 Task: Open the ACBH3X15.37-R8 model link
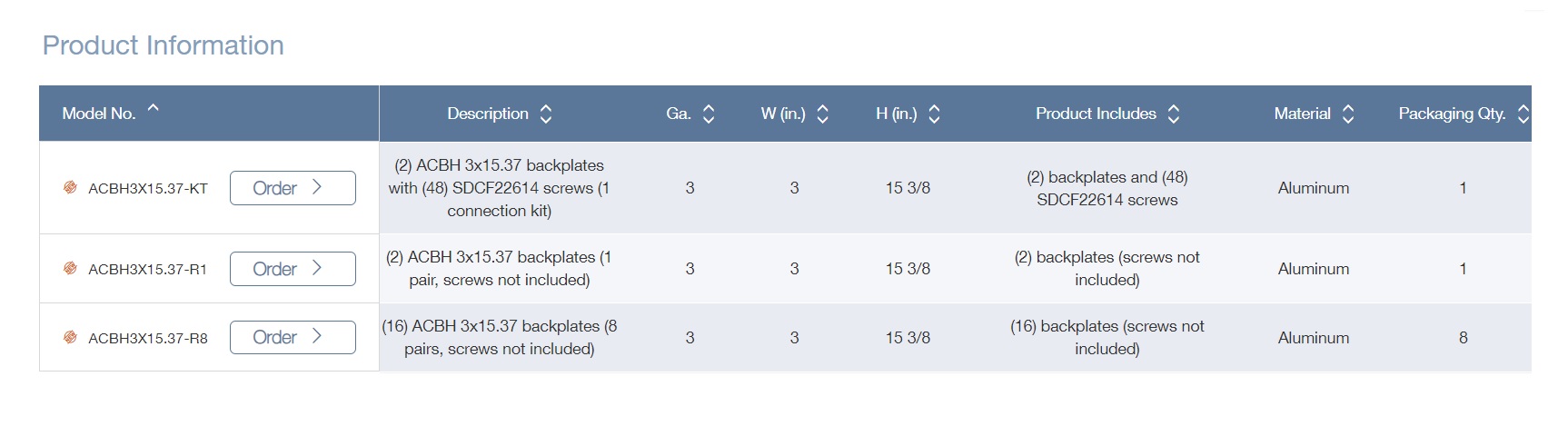(148, 339)
